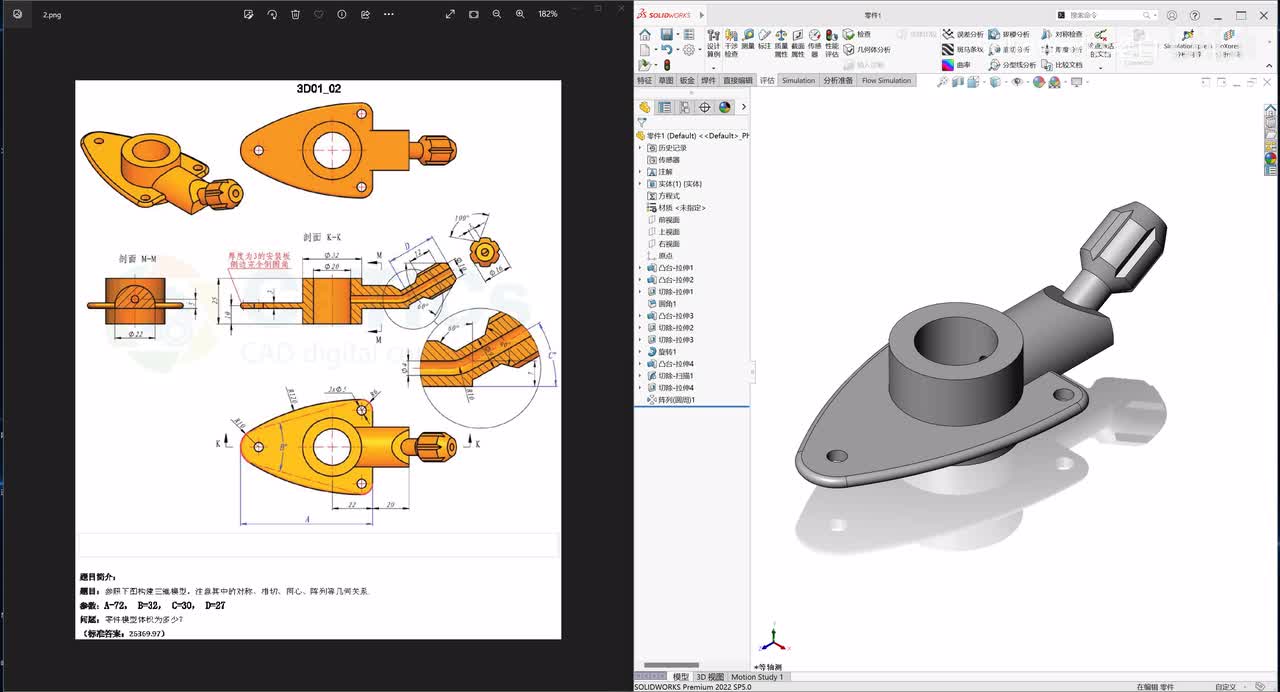
Task: Mark 2.png as favorite with heart icon
Action: 319,14
